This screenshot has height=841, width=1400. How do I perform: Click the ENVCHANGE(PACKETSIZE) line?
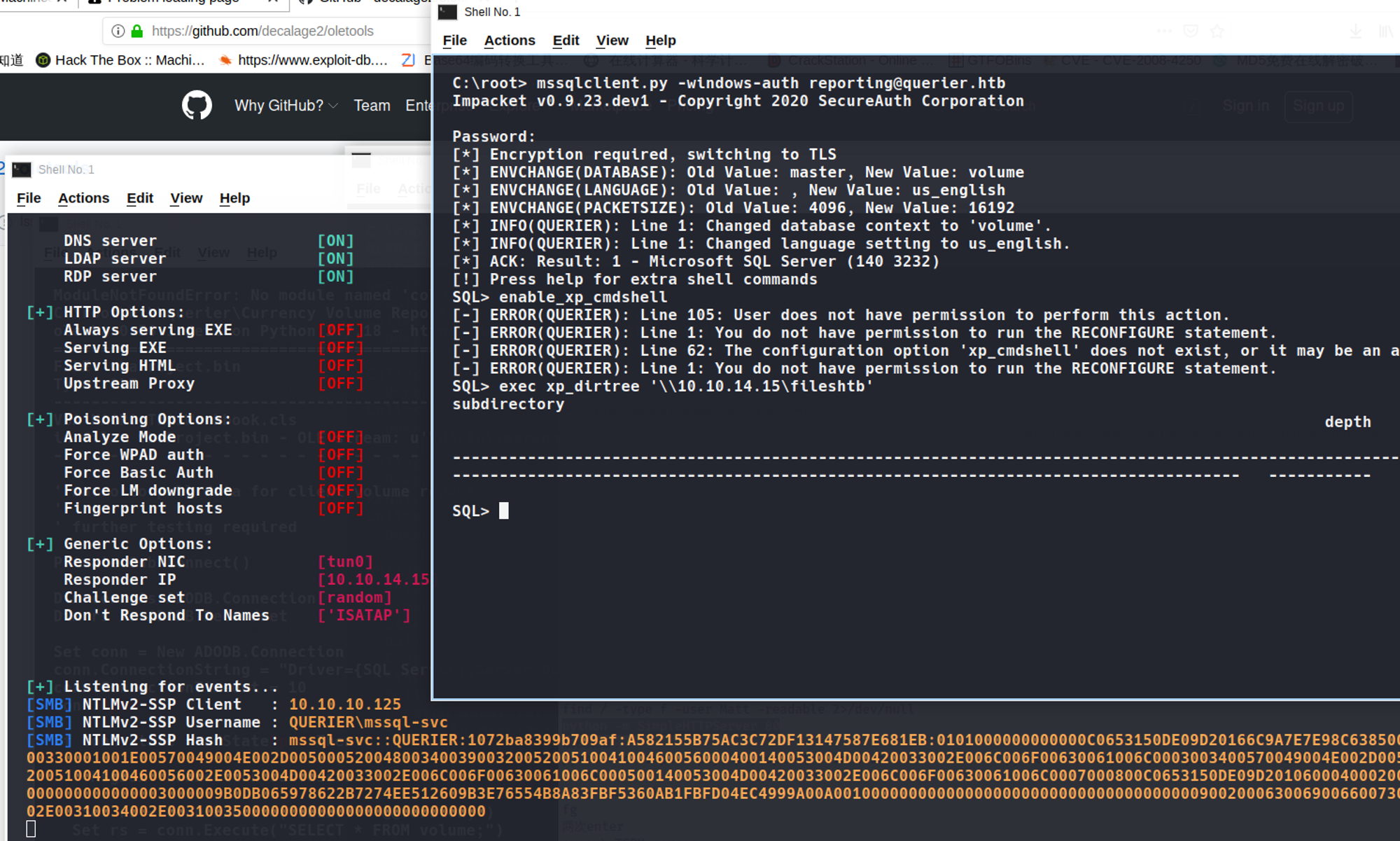(733, 208)
